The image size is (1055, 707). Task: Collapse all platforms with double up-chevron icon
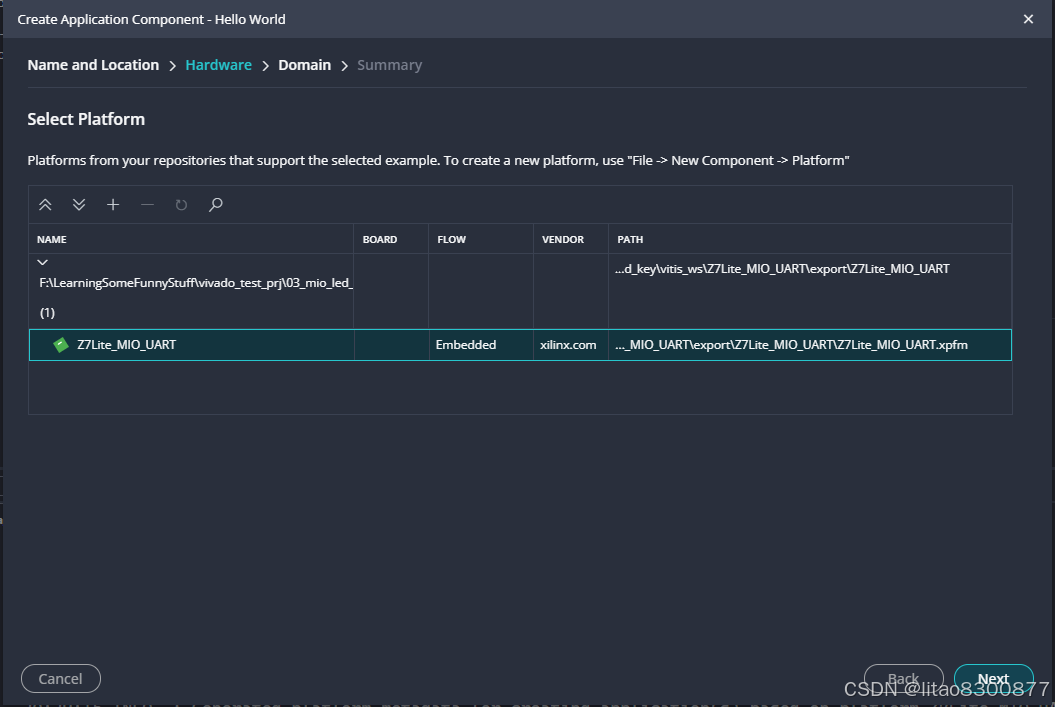45,204
